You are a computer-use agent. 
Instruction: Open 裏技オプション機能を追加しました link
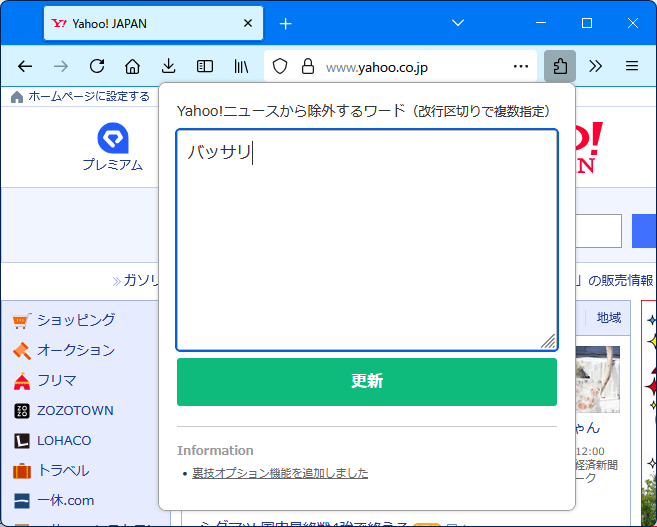280,473
